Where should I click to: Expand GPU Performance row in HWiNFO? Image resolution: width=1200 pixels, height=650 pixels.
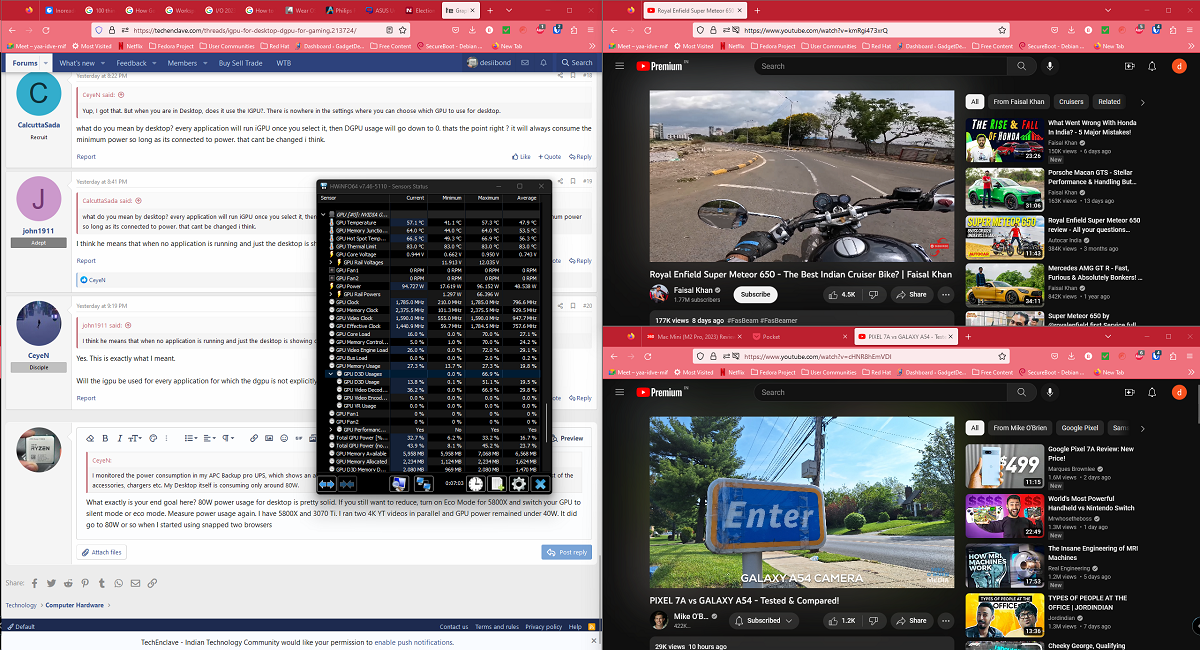click(x=332, y=430)
